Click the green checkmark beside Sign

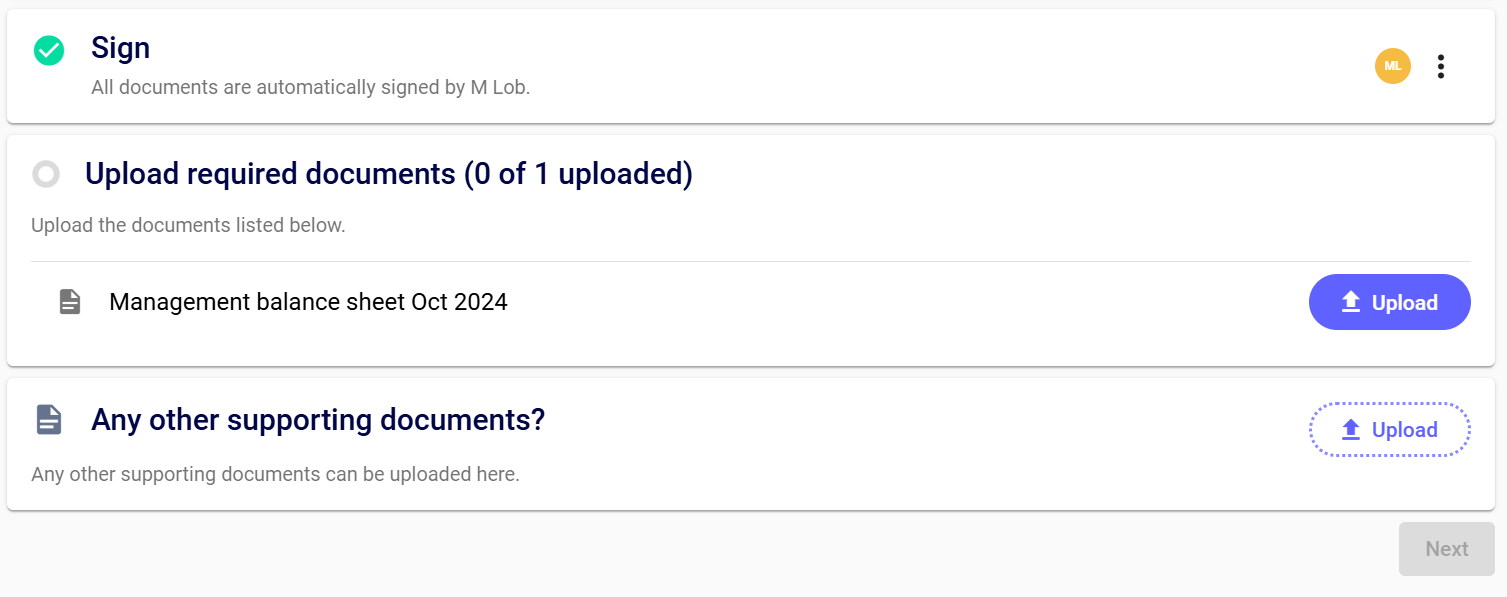(x=49, y=50)
